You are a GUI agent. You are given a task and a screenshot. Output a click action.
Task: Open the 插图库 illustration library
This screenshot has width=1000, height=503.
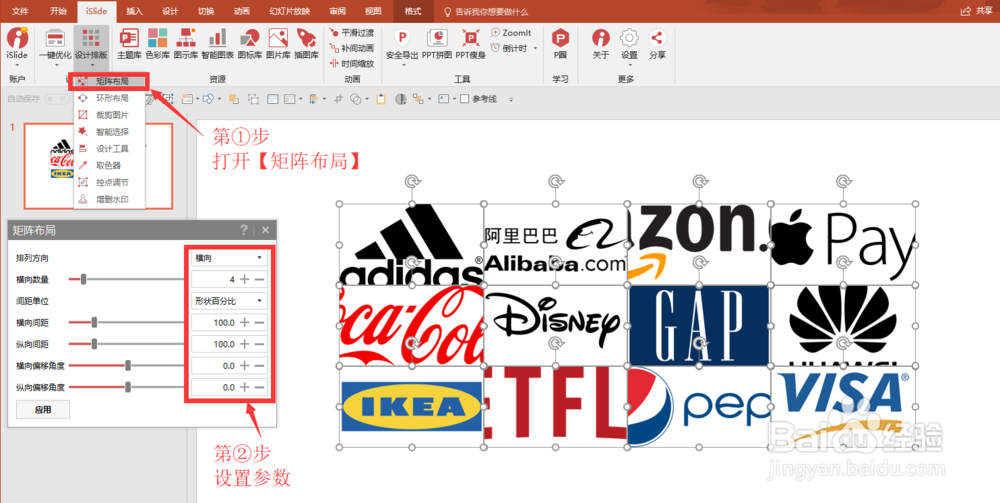(x=306, y=44)
